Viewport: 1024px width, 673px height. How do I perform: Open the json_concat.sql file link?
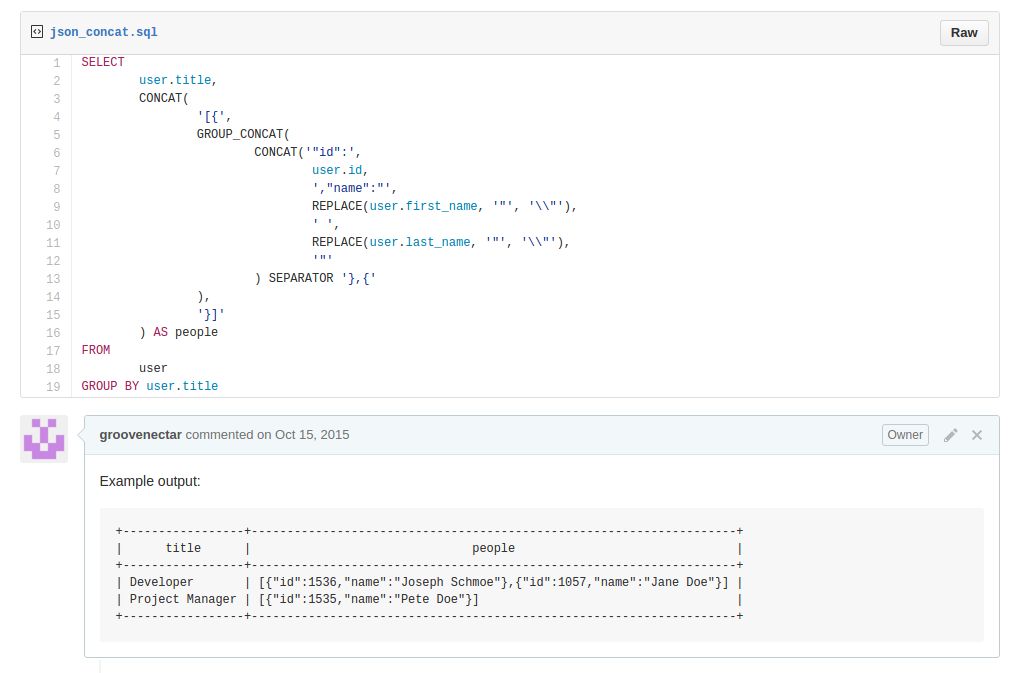click(104, 32)
